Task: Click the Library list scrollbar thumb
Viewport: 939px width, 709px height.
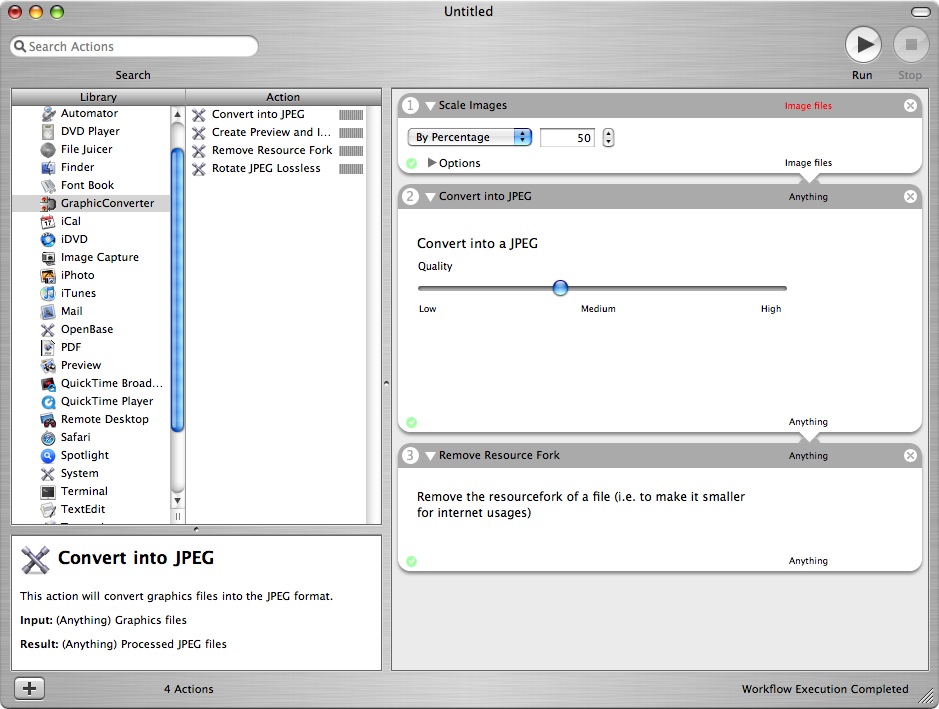Action: tap(177, 289)
